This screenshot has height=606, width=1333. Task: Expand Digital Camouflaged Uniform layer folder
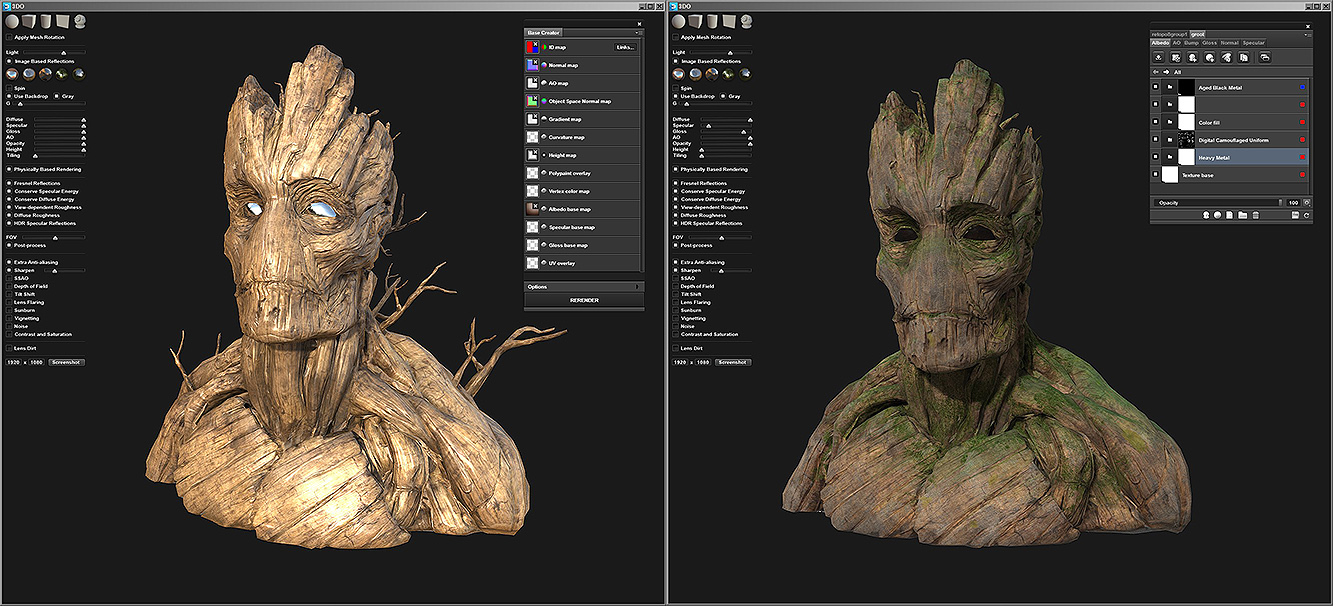(x=1170, y=140)
